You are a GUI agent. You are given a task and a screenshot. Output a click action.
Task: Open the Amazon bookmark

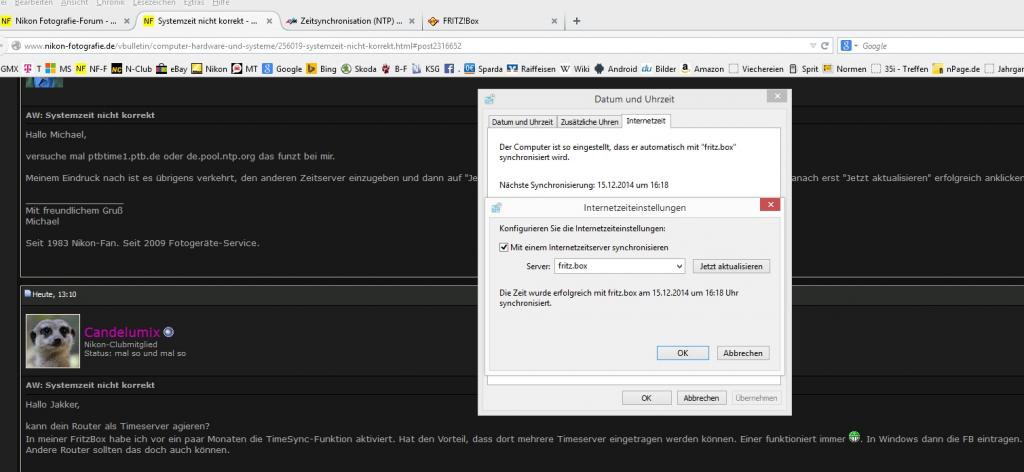(702, 69)
